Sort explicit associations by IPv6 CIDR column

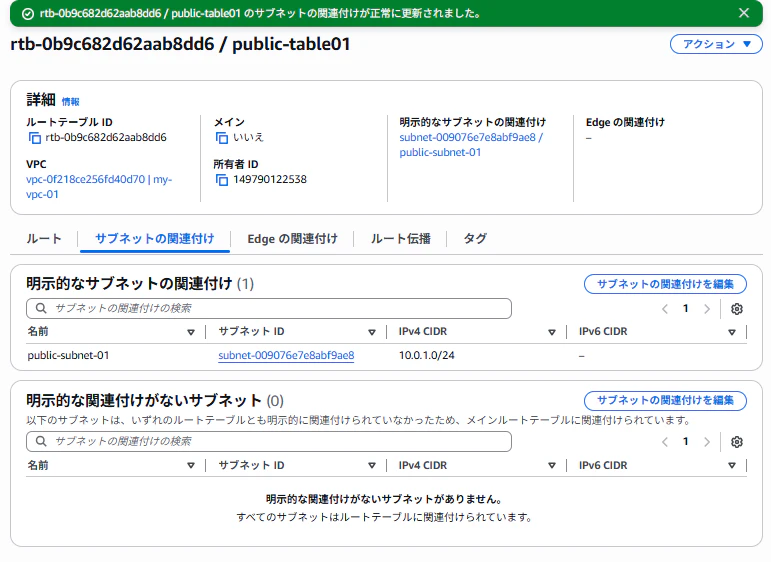(x=732, y=332)
